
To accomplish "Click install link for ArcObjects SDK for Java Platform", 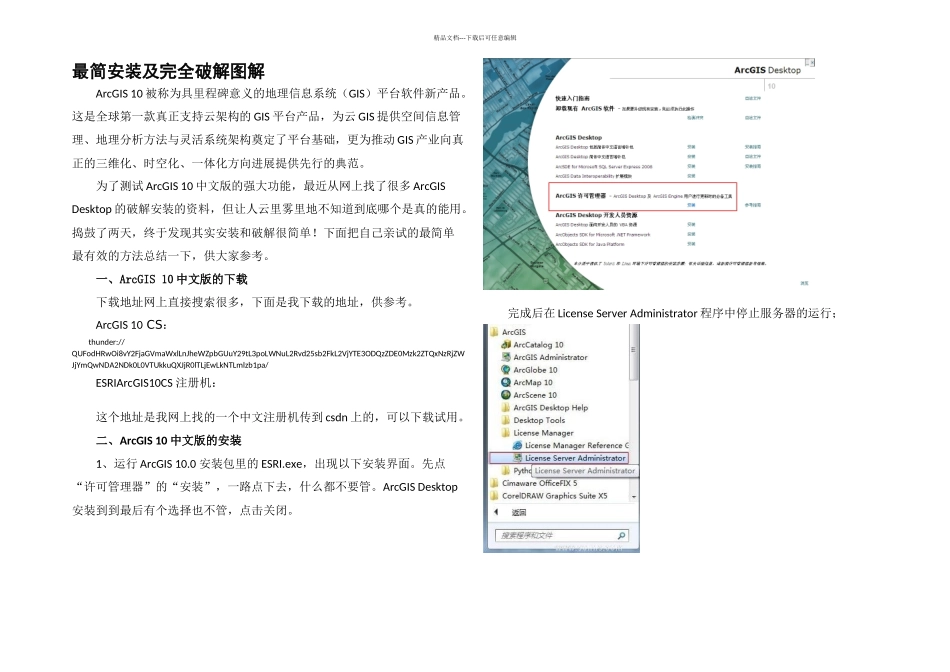I will tap(691, 244).
